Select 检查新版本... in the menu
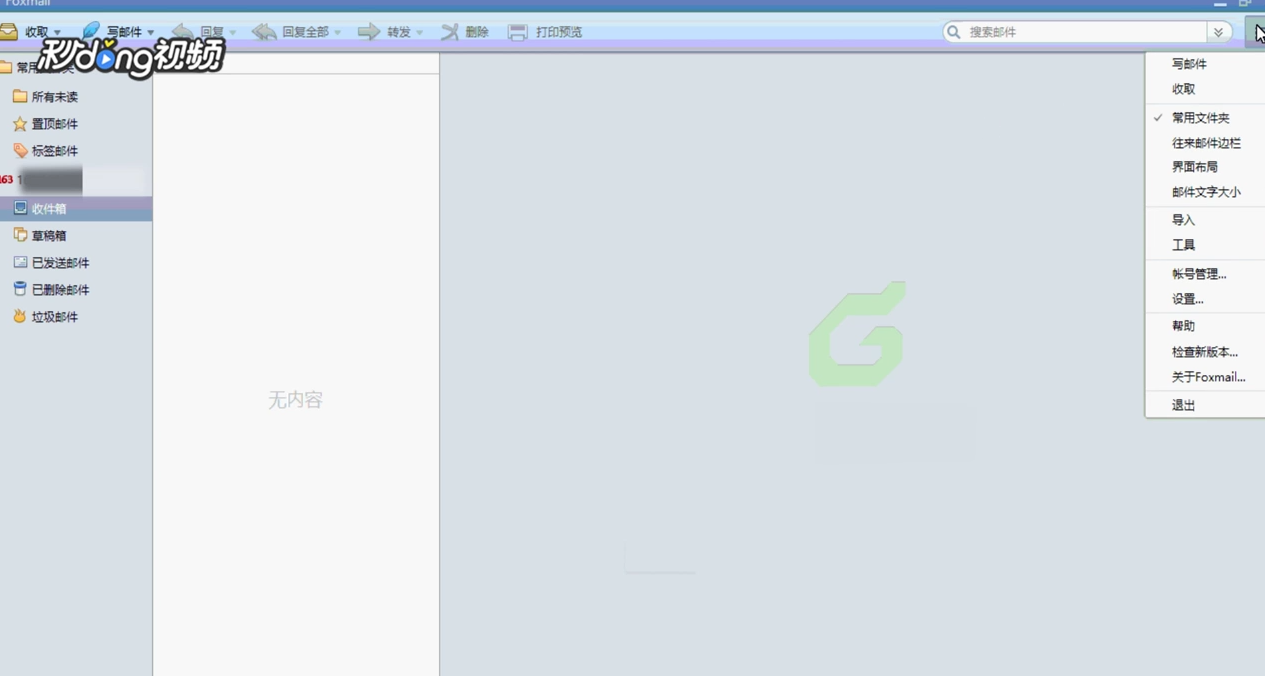The height and width of the screenshot is (676, 1265). pos(1205,352)
